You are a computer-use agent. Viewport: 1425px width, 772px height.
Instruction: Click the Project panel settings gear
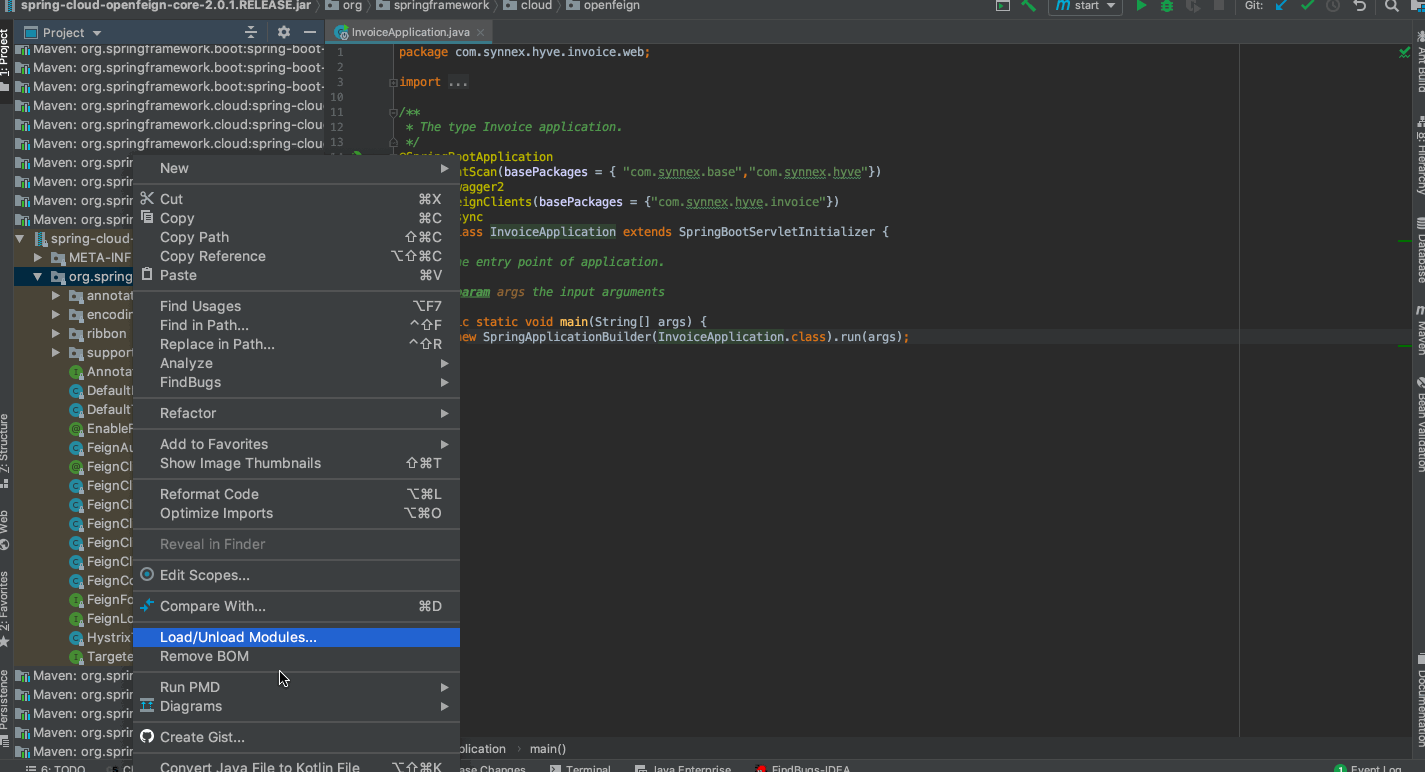pos(284,32)
